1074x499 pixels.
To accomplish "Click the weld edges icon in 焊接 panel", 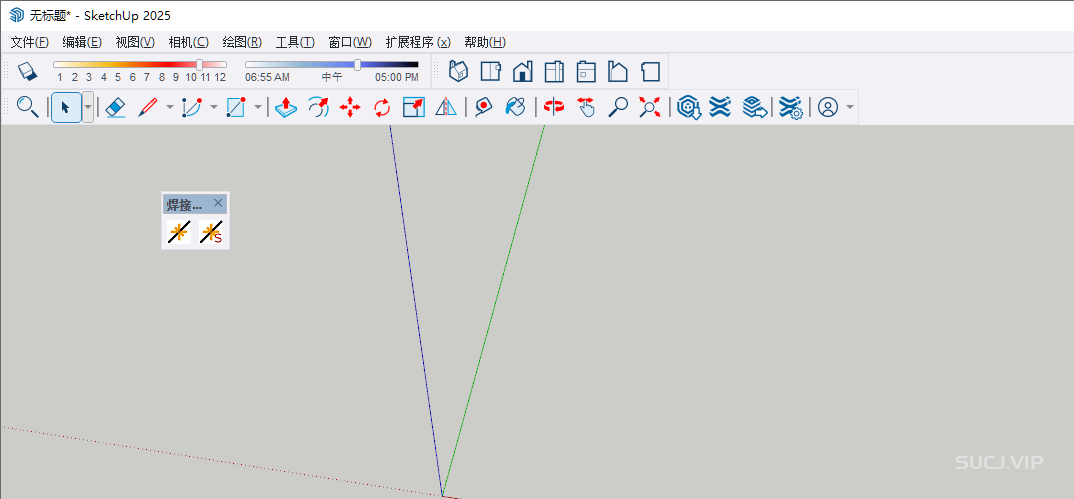I will coord(179,232).
